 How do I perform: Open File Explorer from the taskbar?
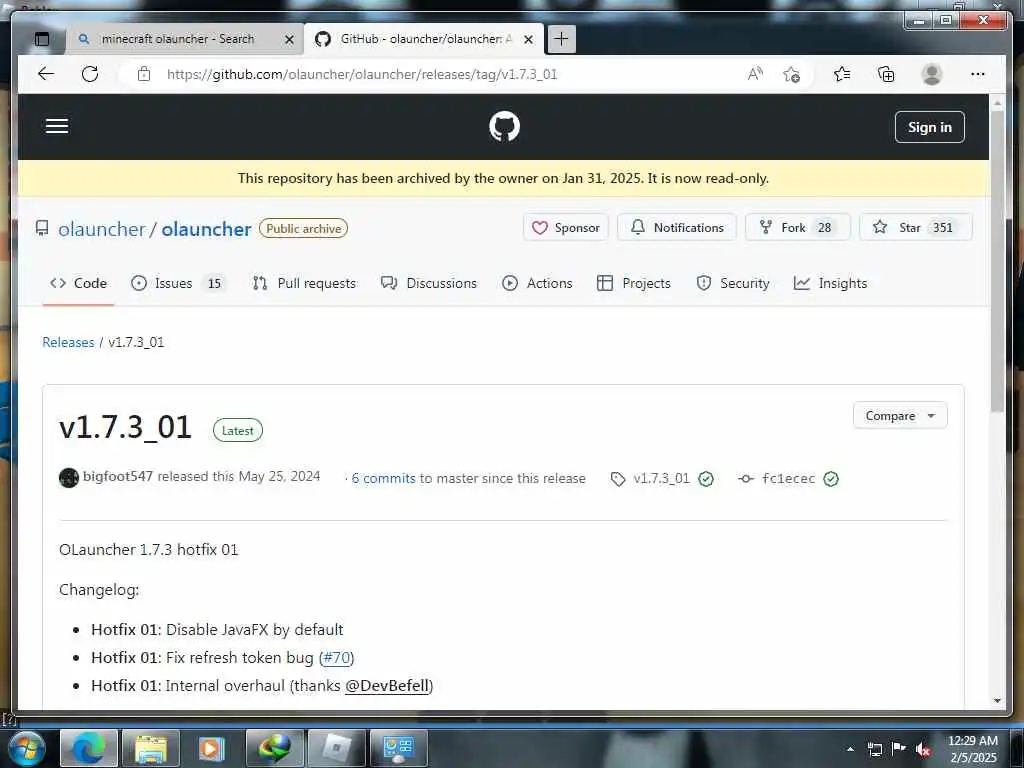point(151,748)
